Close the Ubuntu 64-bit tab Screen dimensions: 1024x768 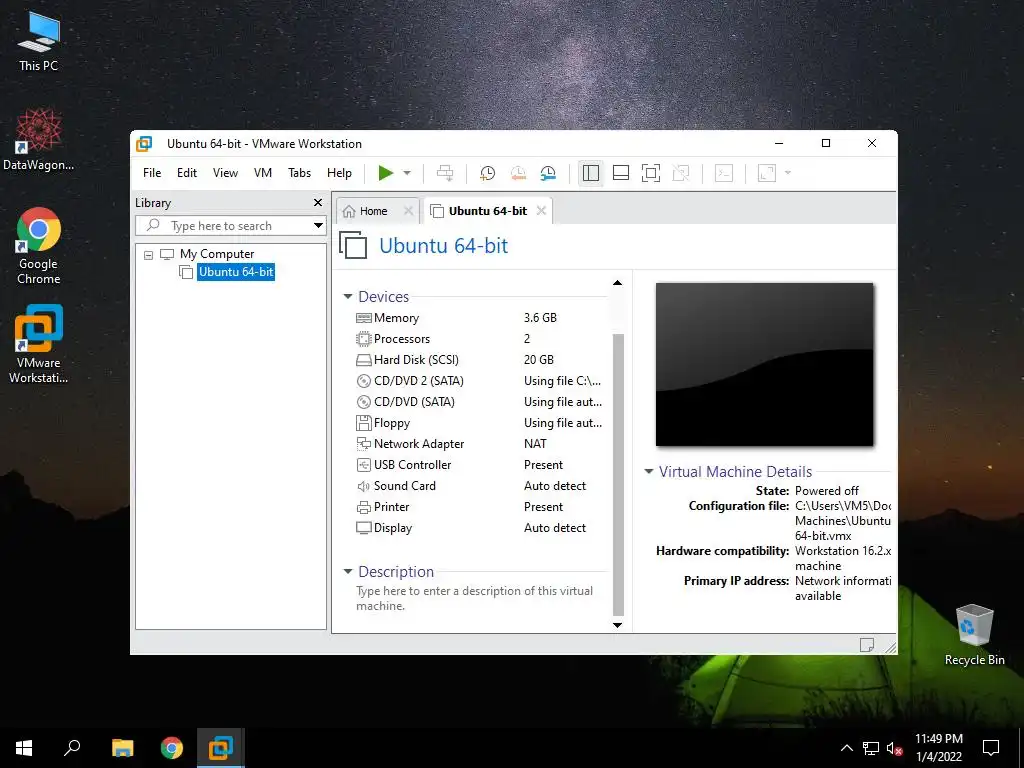541,211
